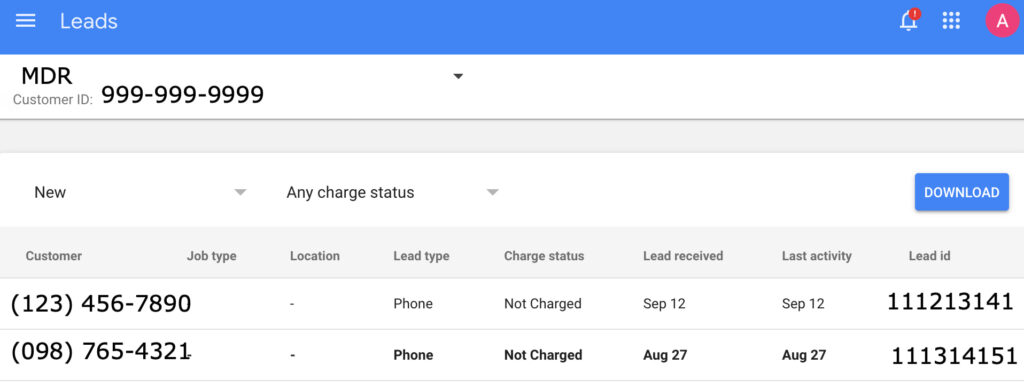Click the Charge status column header
Viewport: 1024px width, 388px height.
pyautogui.click(x=544, y=256)
